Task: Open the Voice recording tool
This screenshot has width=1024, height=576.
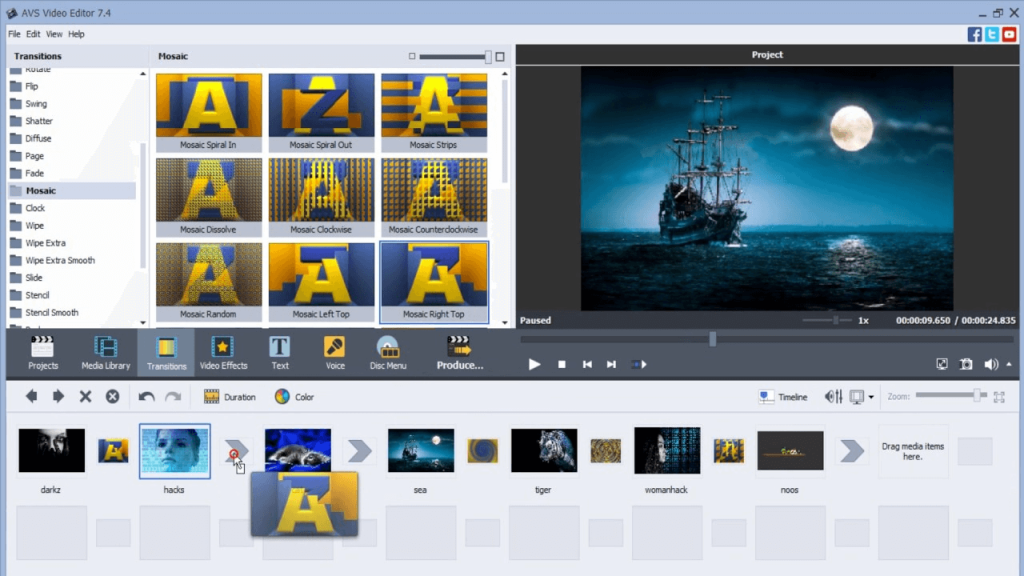Action: (x=334, y=352)
